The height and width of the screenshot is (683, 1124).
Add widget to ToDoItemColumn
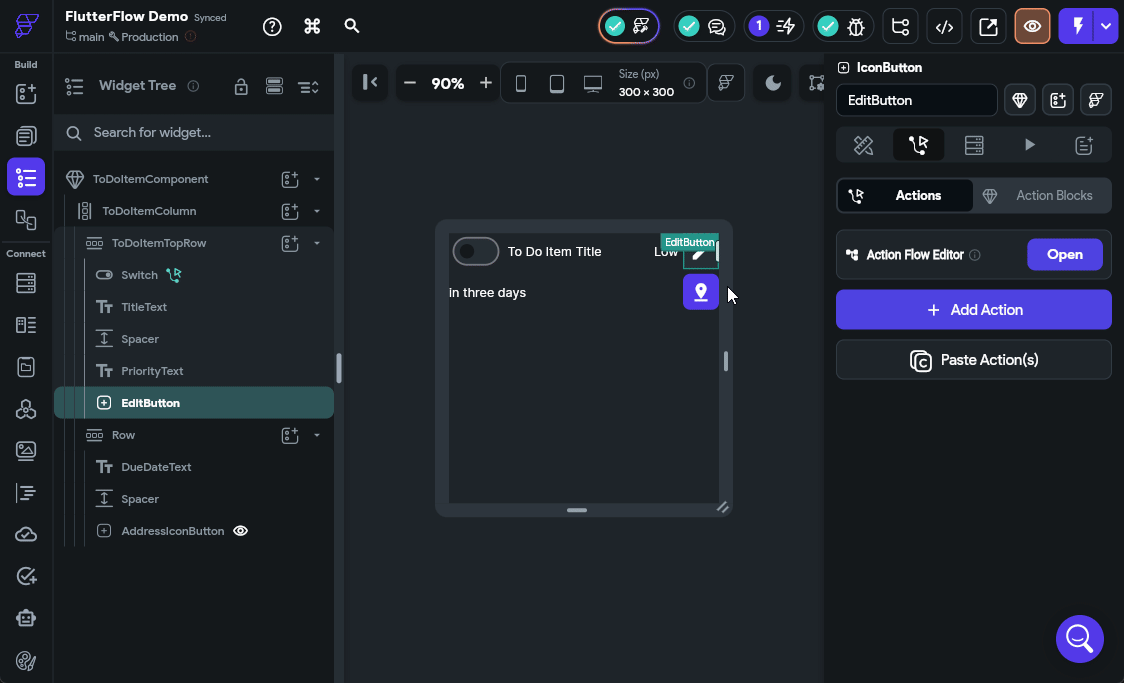(x=290, y=211)
